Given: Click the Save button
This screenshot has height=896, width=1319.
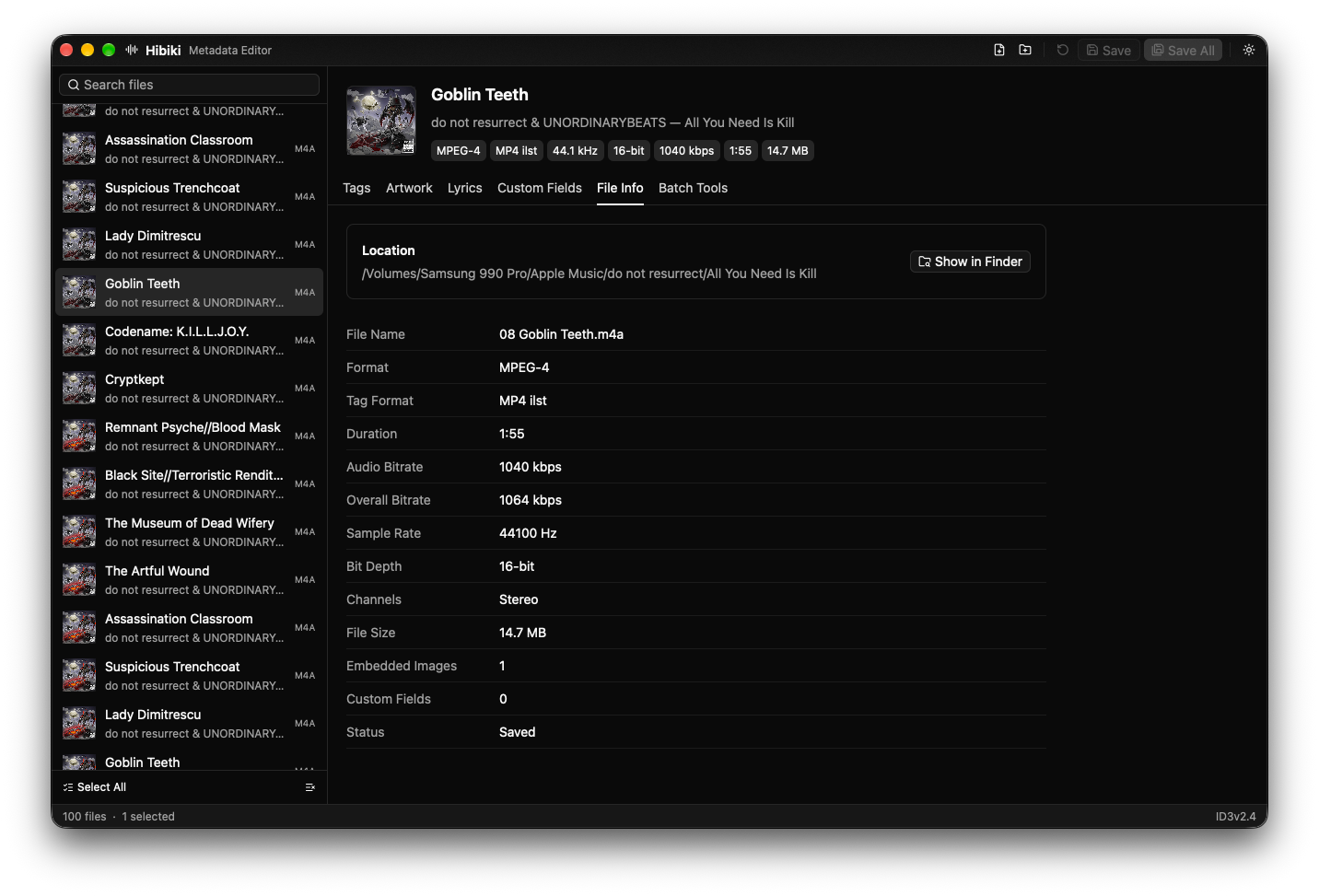Looking at the screenshot, I should coord(1109,50).
